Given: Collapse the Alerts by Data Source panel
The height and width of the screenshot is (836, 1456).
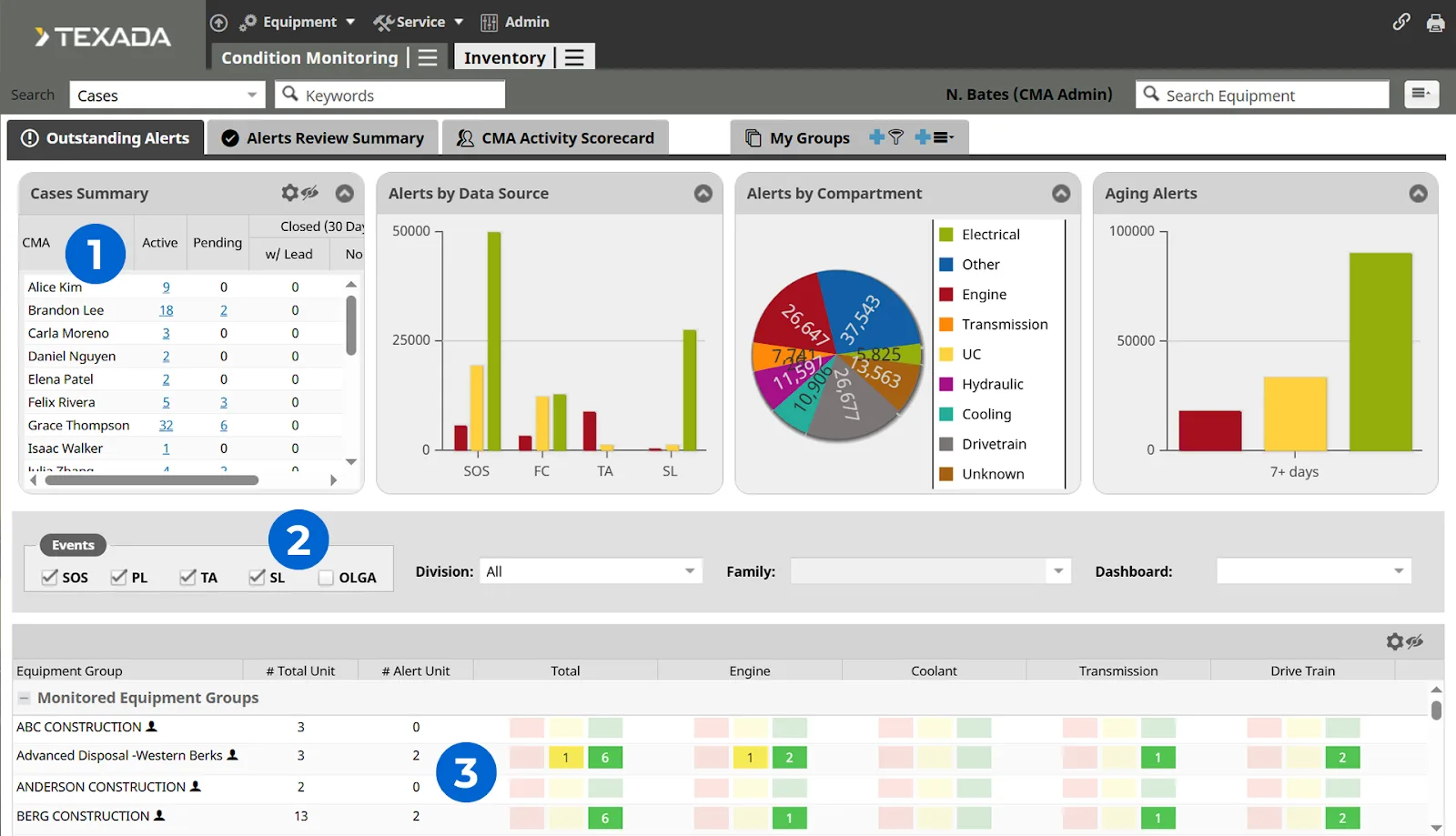Looking at the screenshot, I should click(703, 193).
